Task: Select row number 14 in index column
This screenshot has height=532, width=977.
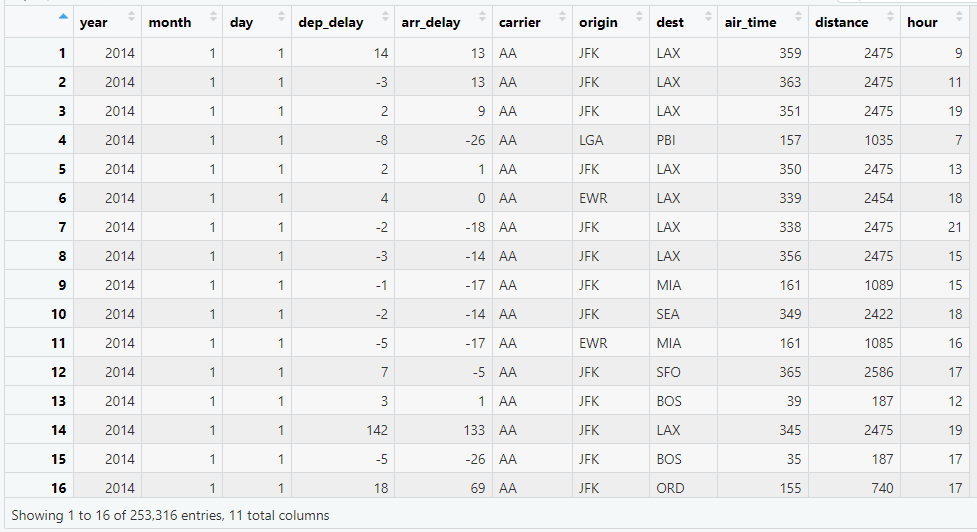Action: tap(58, 430)
